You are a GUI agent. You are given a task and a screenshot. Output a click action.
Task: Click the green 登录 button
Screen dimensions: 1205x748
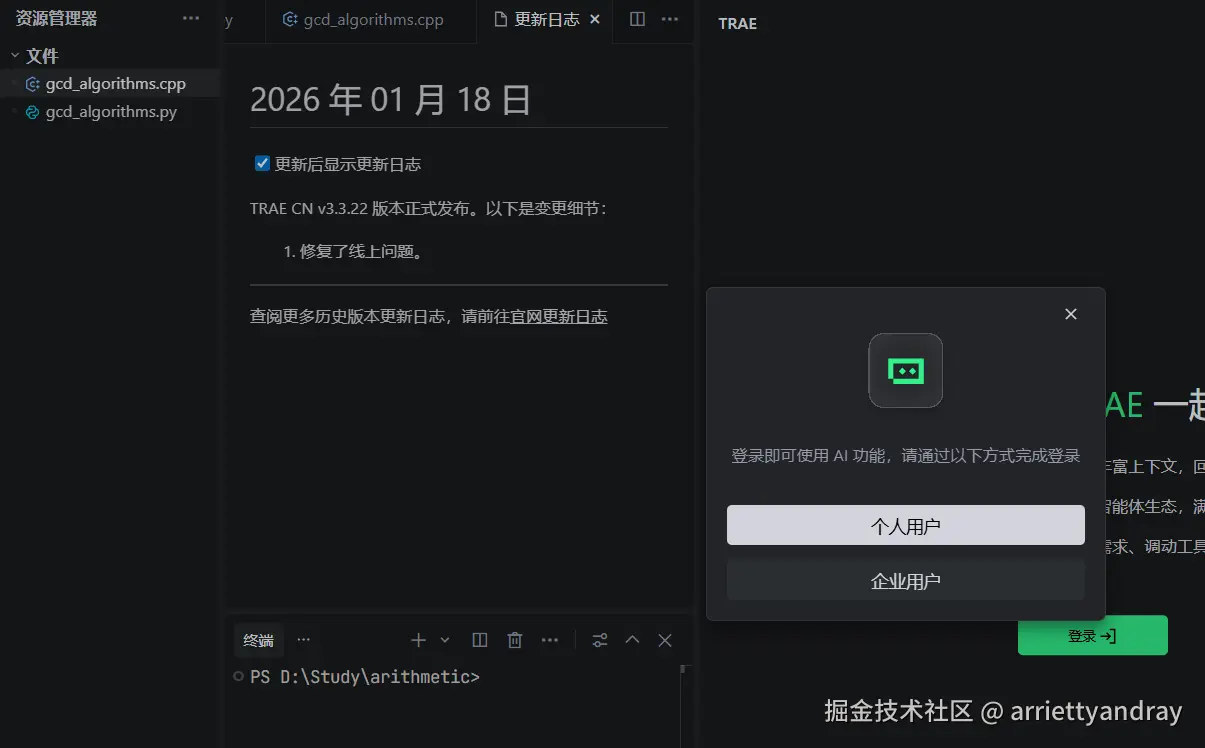pyautogui.click(x=1093, y=635)
